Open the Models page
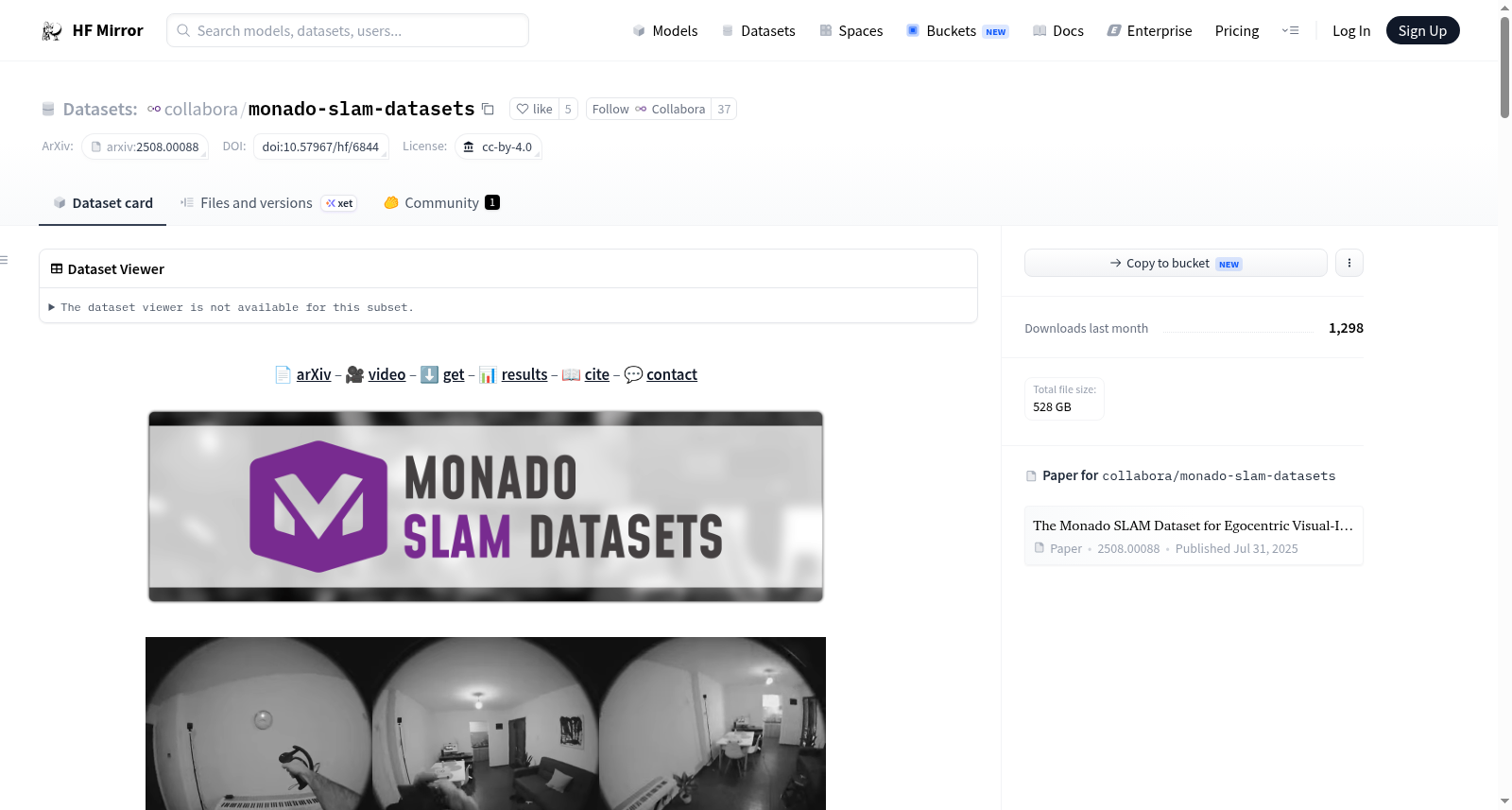The image size is (1512, 810). click(665, 30)
